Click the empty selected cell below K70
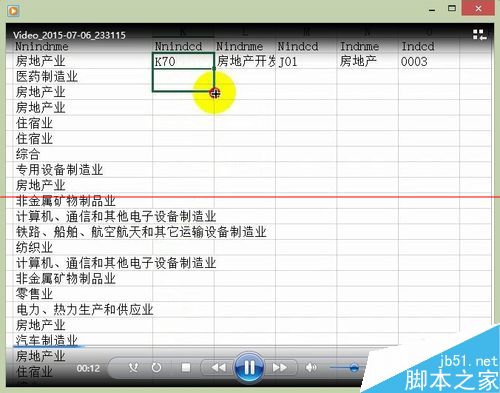500x393 pixels. click(183, 80)
